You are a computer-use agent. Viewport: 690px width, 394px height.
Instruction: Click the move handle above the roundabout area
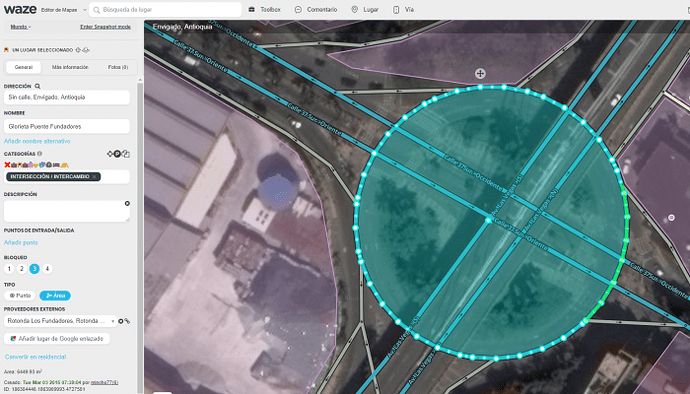tap(480, 74)
